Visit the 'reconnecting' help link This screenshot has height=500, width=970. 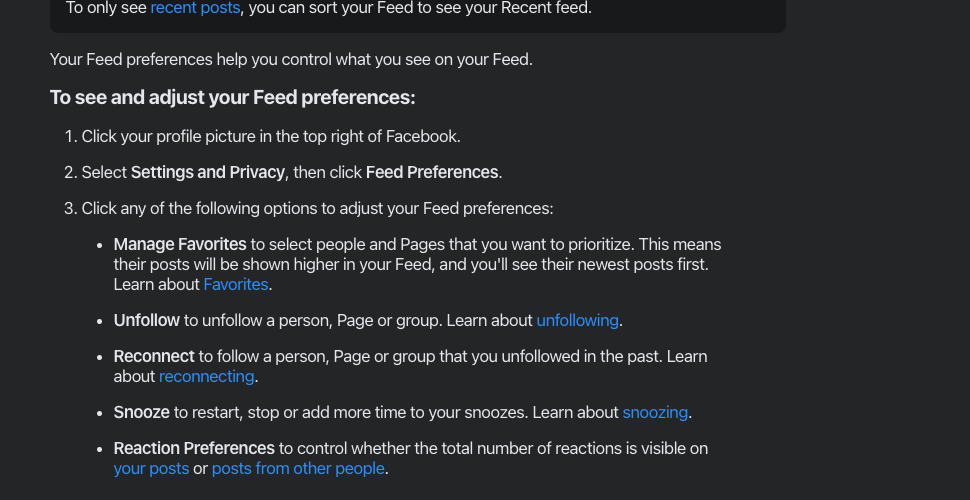point(207,376)
